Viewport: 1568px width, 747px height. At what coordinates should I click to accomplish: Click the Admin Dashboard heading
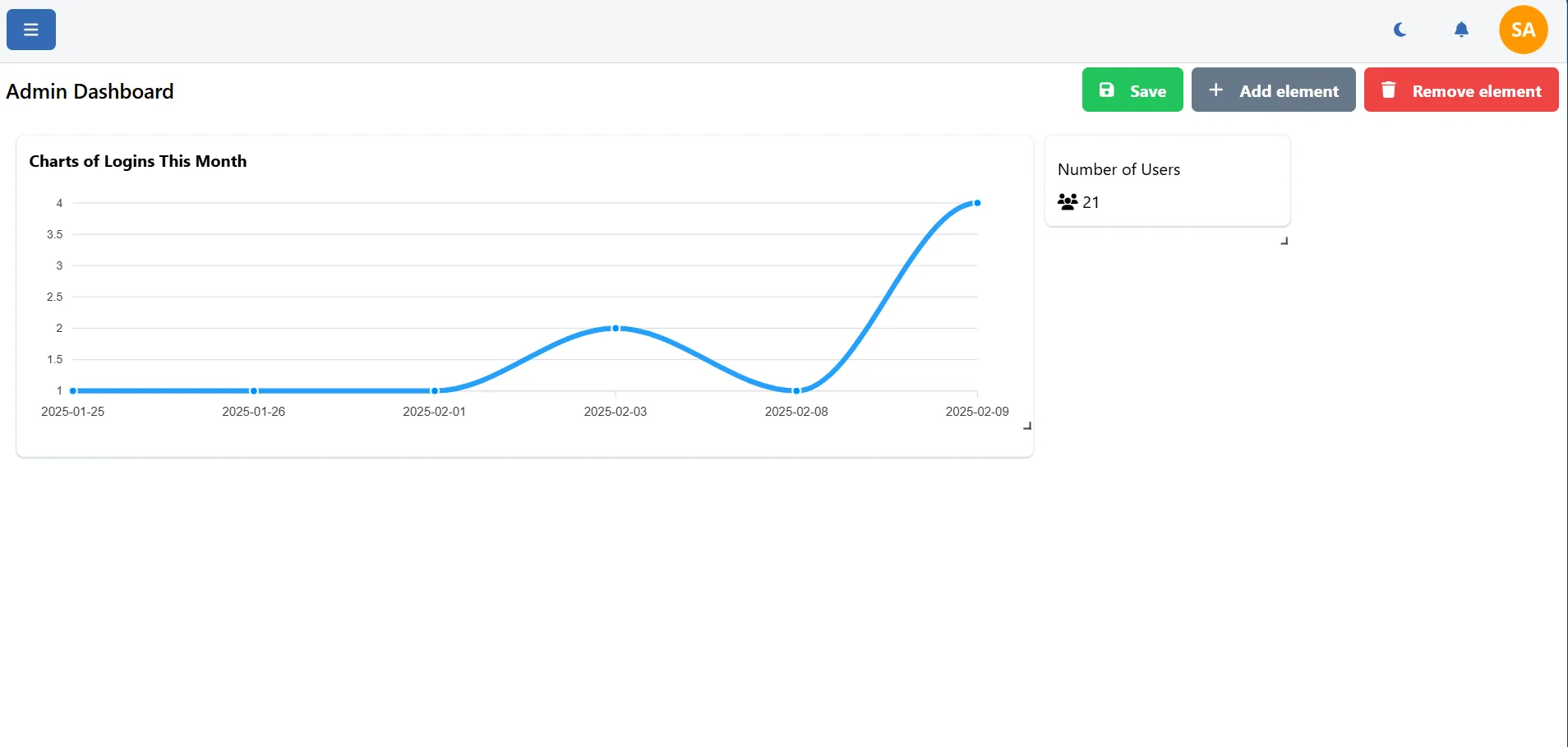pyautogui.click(x=90, y=91)
